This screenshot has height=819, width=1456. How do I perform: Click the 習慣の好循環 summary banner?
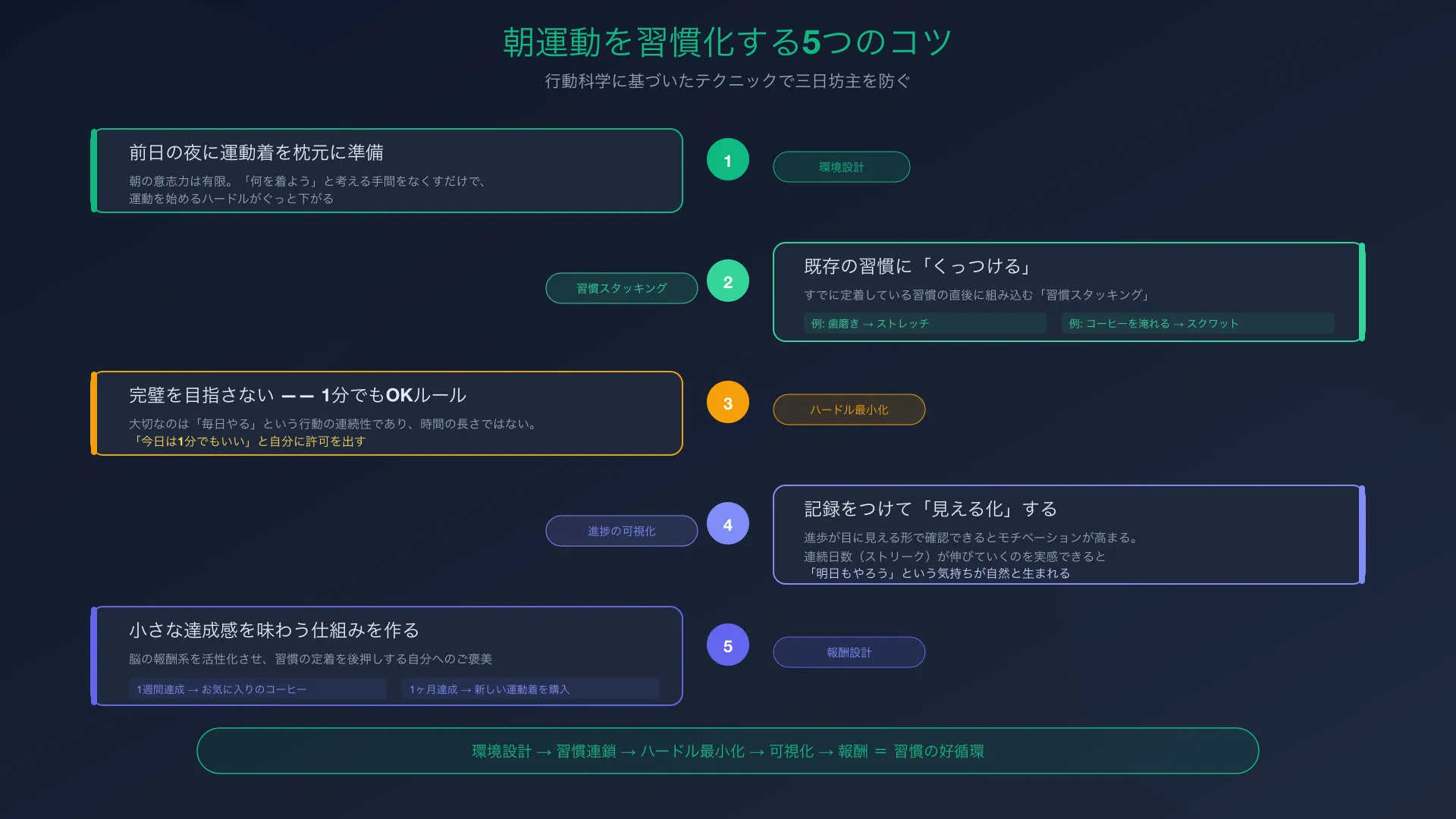click(x=727, y=751)
